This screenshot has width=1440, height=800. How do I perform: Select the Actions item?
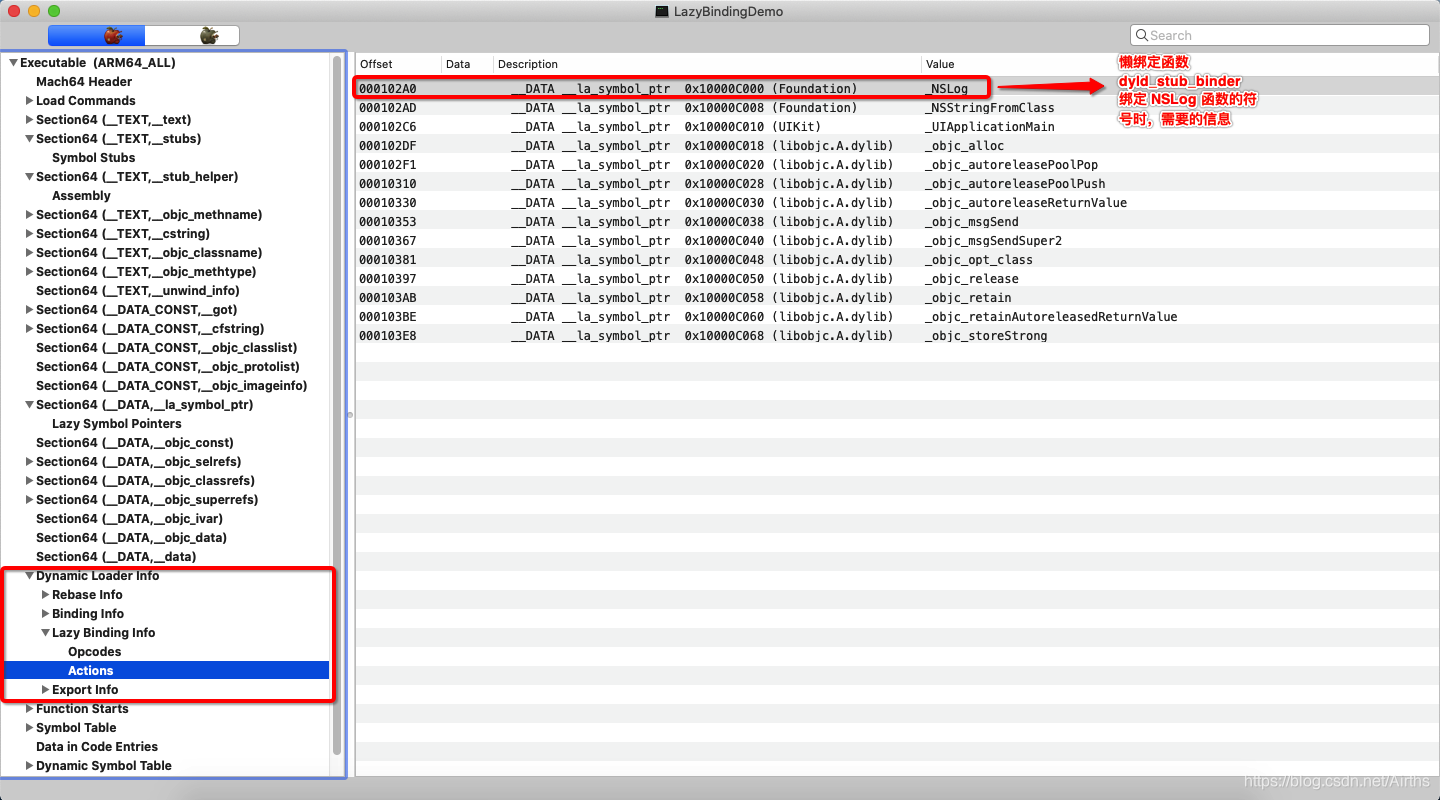click(x=90, y=671)
